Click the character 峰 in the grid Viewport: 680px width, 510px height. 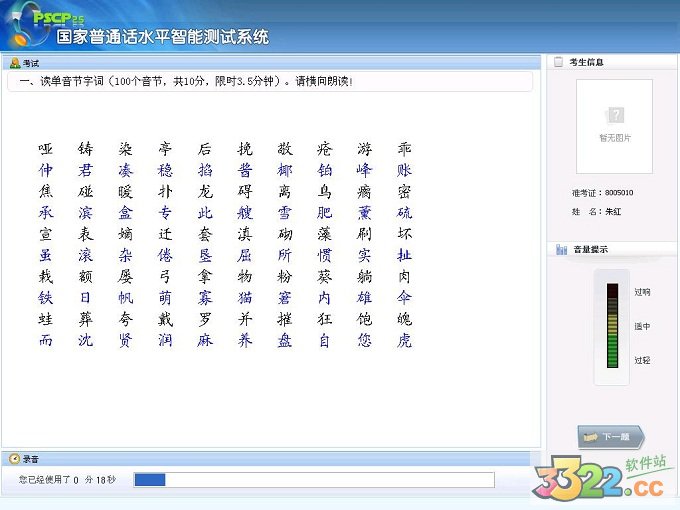point(364,170)
